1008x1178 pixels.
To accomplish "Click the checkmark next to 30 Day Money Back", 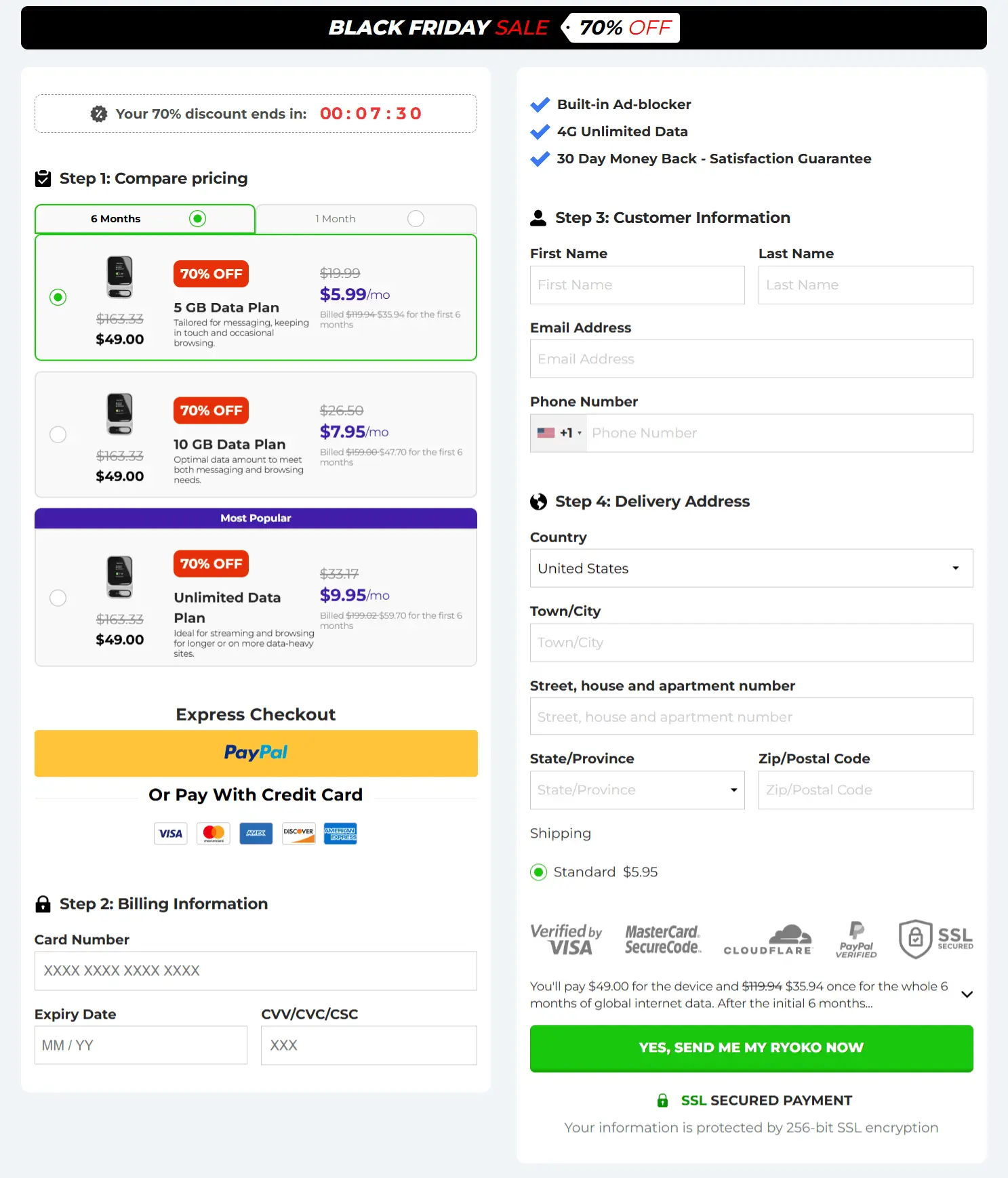I will pyautogui.click(x=540, y=159).
